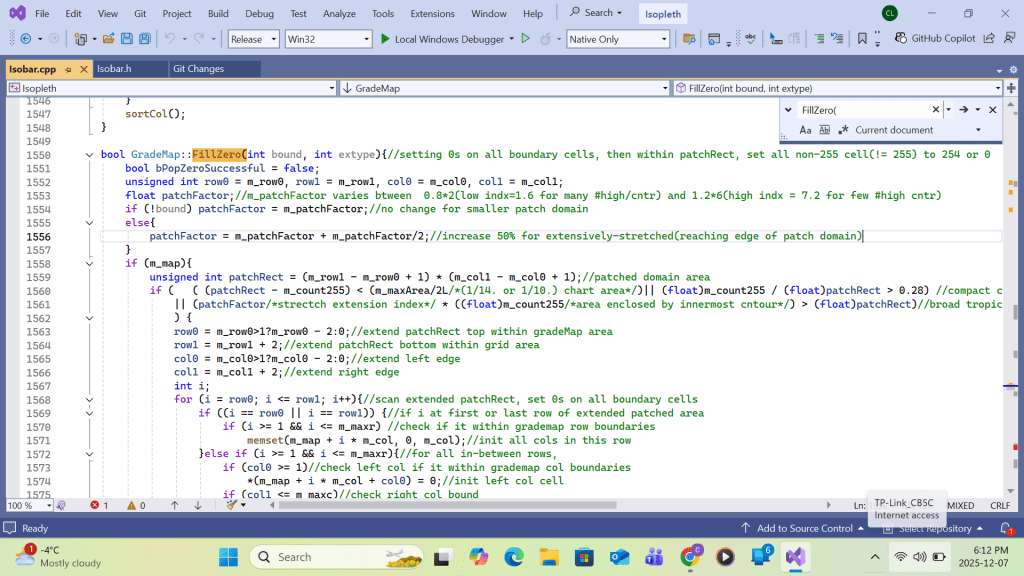Click the green Start Without Debugging arrow
The width and height of the screenshot is (1024, 576).
525,39
